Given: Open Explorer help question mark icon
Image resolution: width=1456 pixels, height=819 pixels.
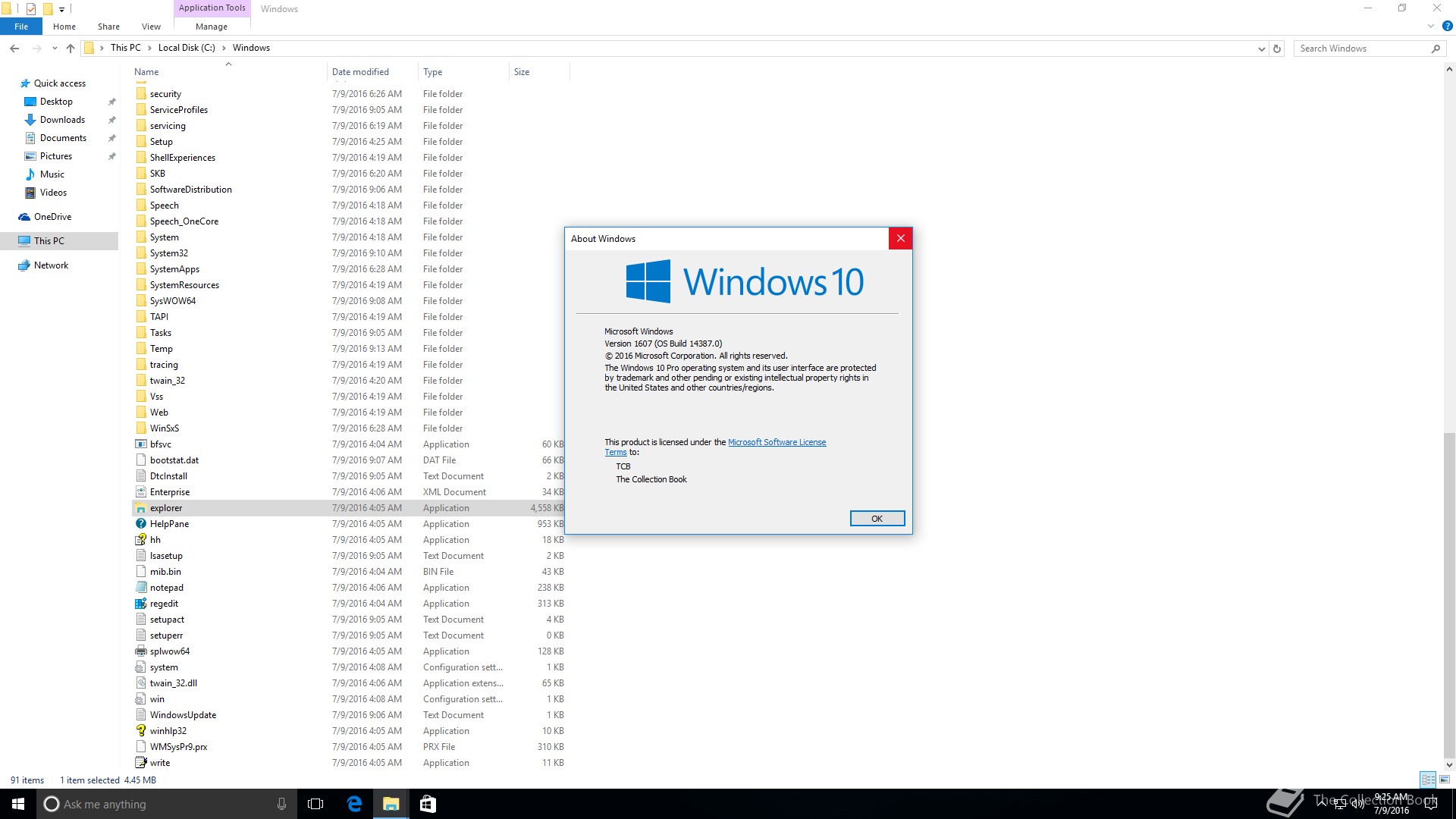Looking at the screenshot, I should coord(1447,26).
